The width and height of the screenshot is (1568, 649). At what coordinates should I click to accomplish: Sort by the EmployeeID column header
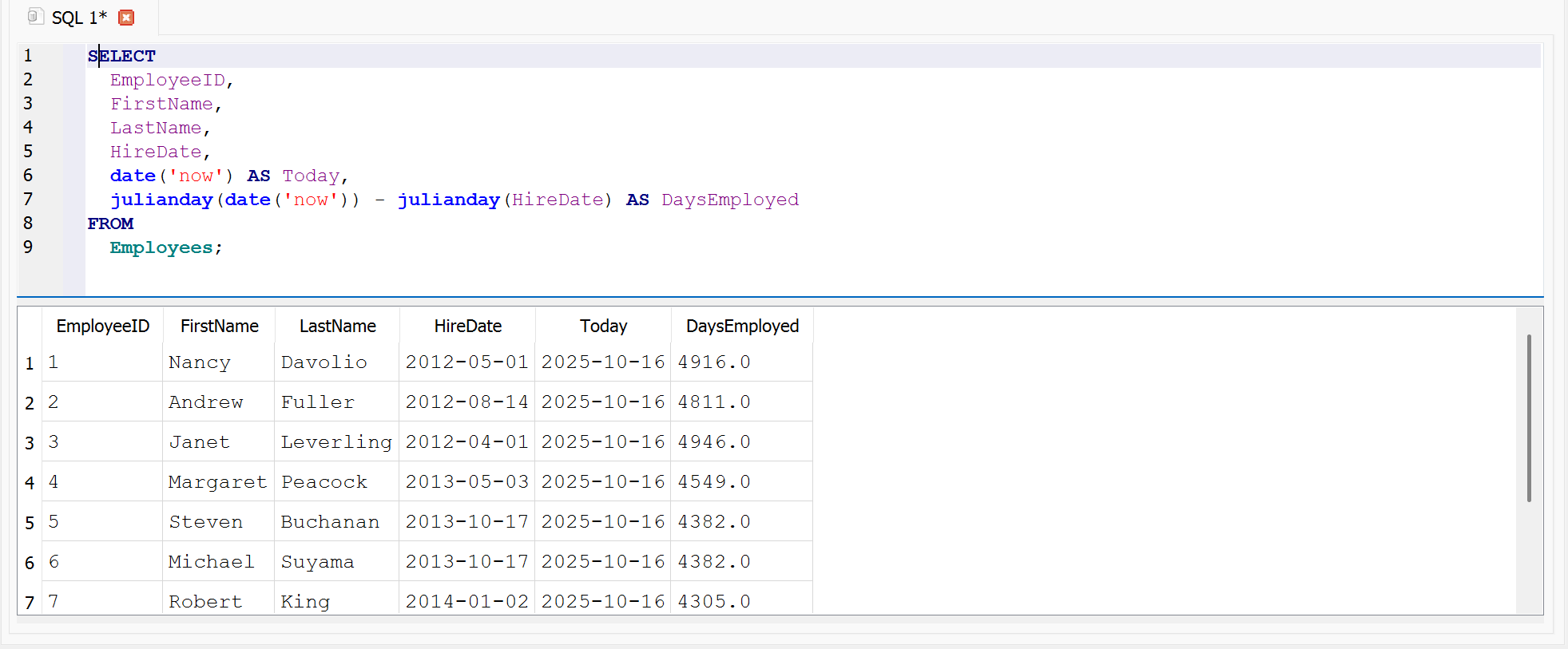[x=102, y=326]
